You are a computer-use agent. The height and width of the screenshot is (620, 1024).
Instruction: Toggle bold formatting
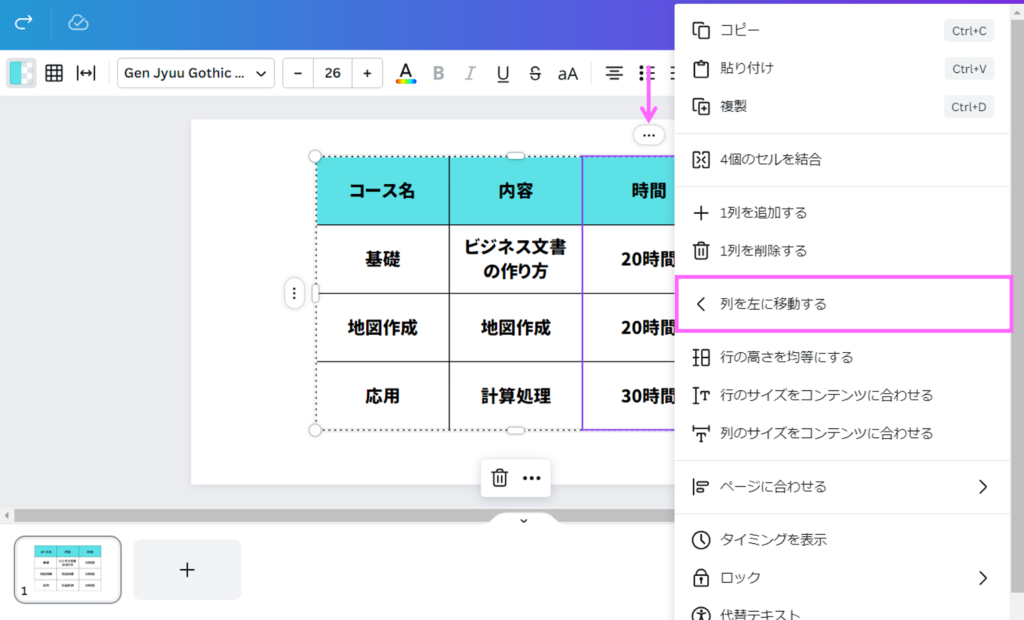click(438, 73)
